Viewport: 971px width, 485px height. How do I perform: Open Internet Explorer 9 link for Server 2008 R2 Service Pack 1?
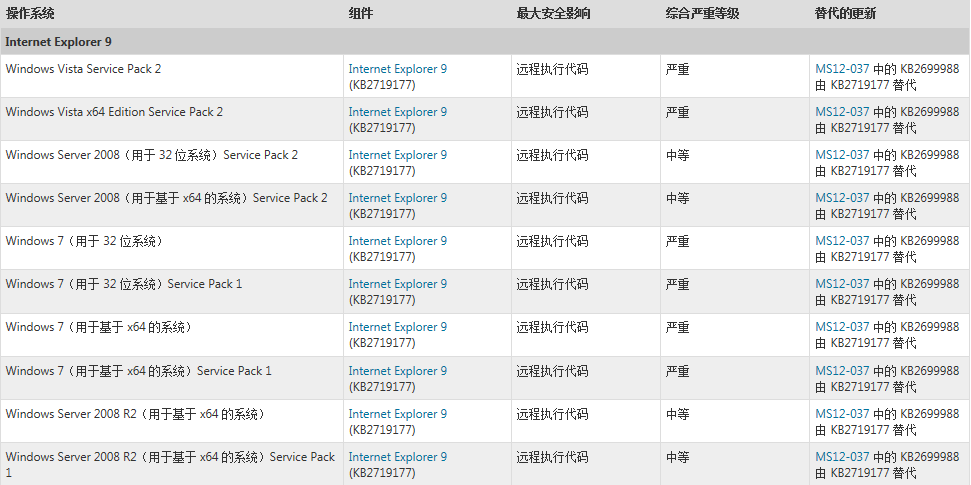[398, 457]
